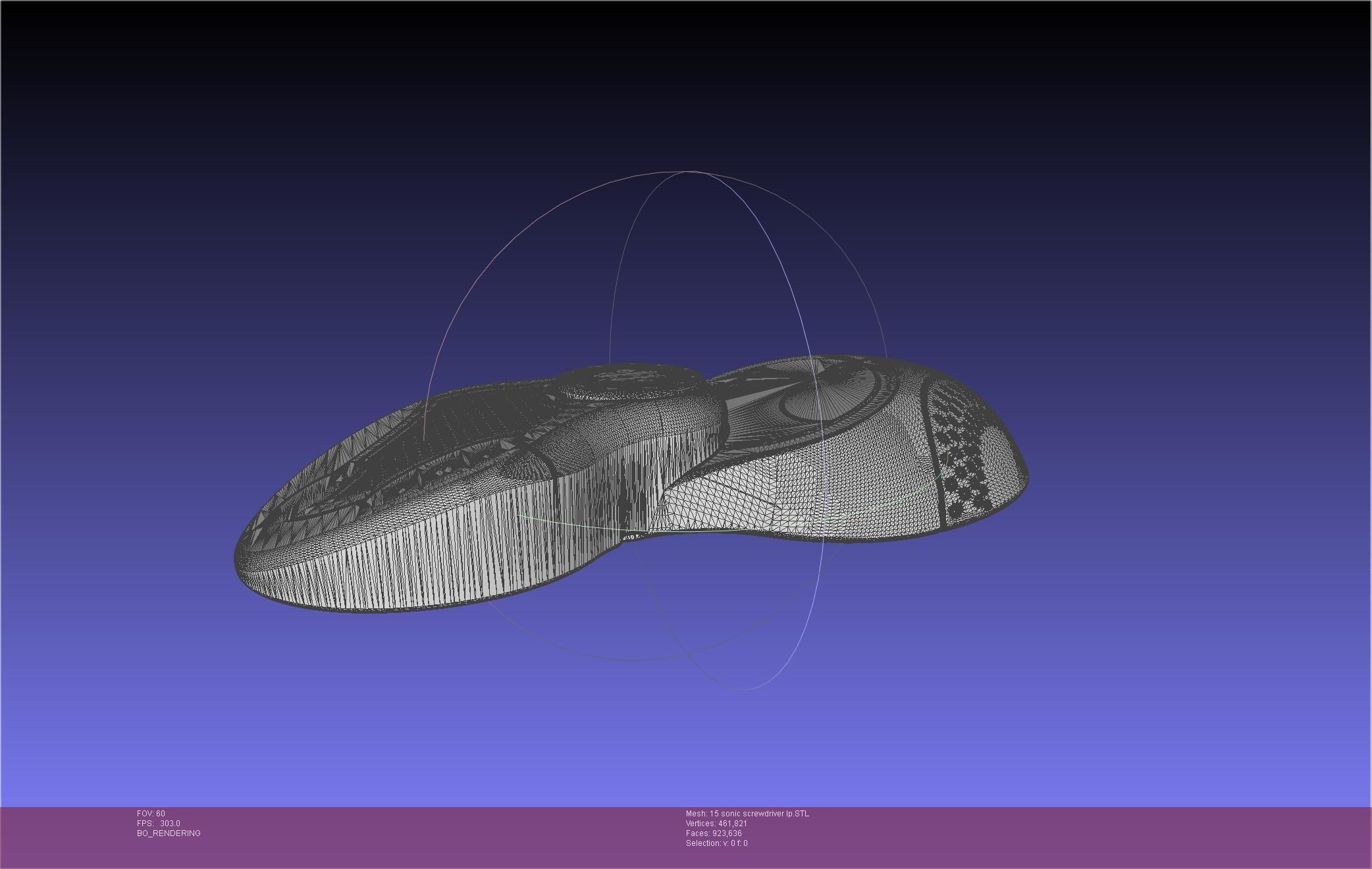
Task: Click the FPS: 303.0 readout
Action: 158,824
